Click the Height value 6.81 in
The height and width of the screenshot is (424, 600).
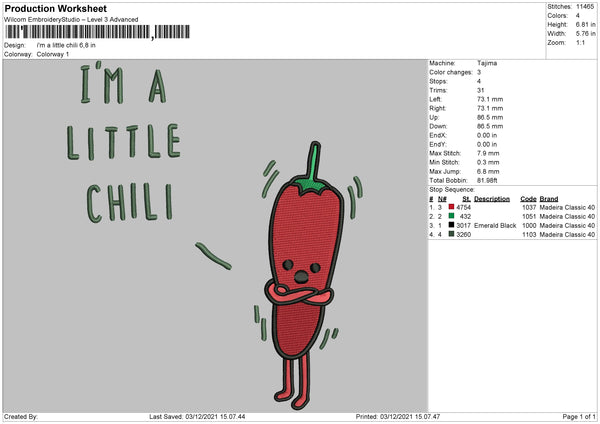pos(585,24)
